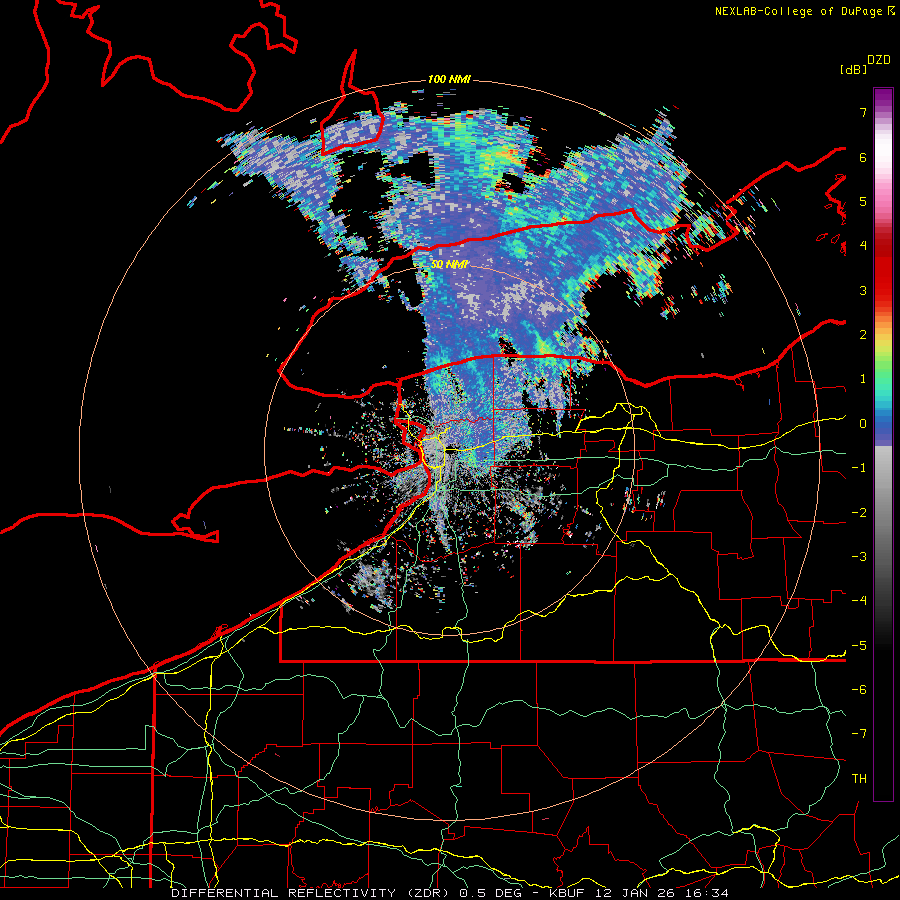Click the 12 JAN 26 date in caption
Image resolution: width=900 pixels, height=900 pixels.
634,893
